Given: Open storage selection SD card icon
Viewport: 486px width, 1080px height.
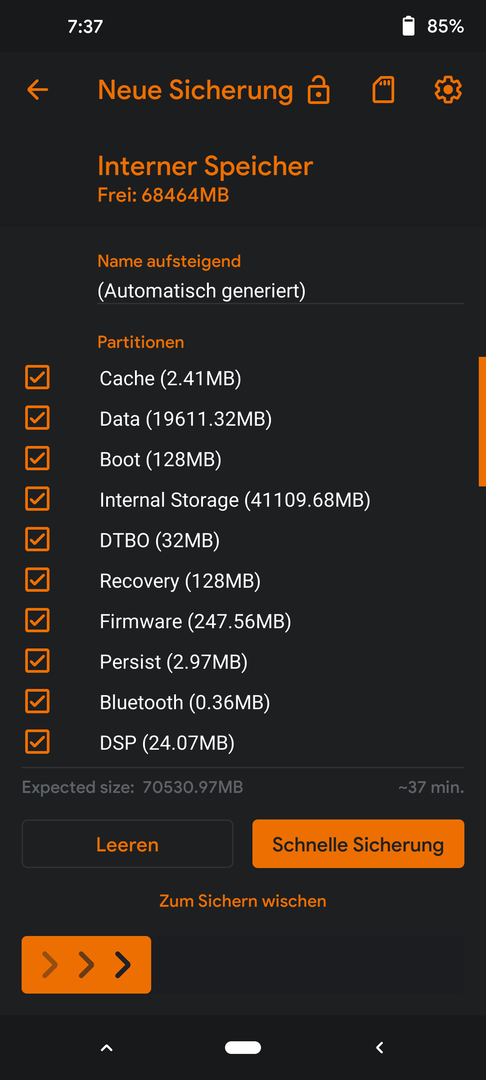Looking at the screenshot, I should pyautogui.click(x=383, y=90).
